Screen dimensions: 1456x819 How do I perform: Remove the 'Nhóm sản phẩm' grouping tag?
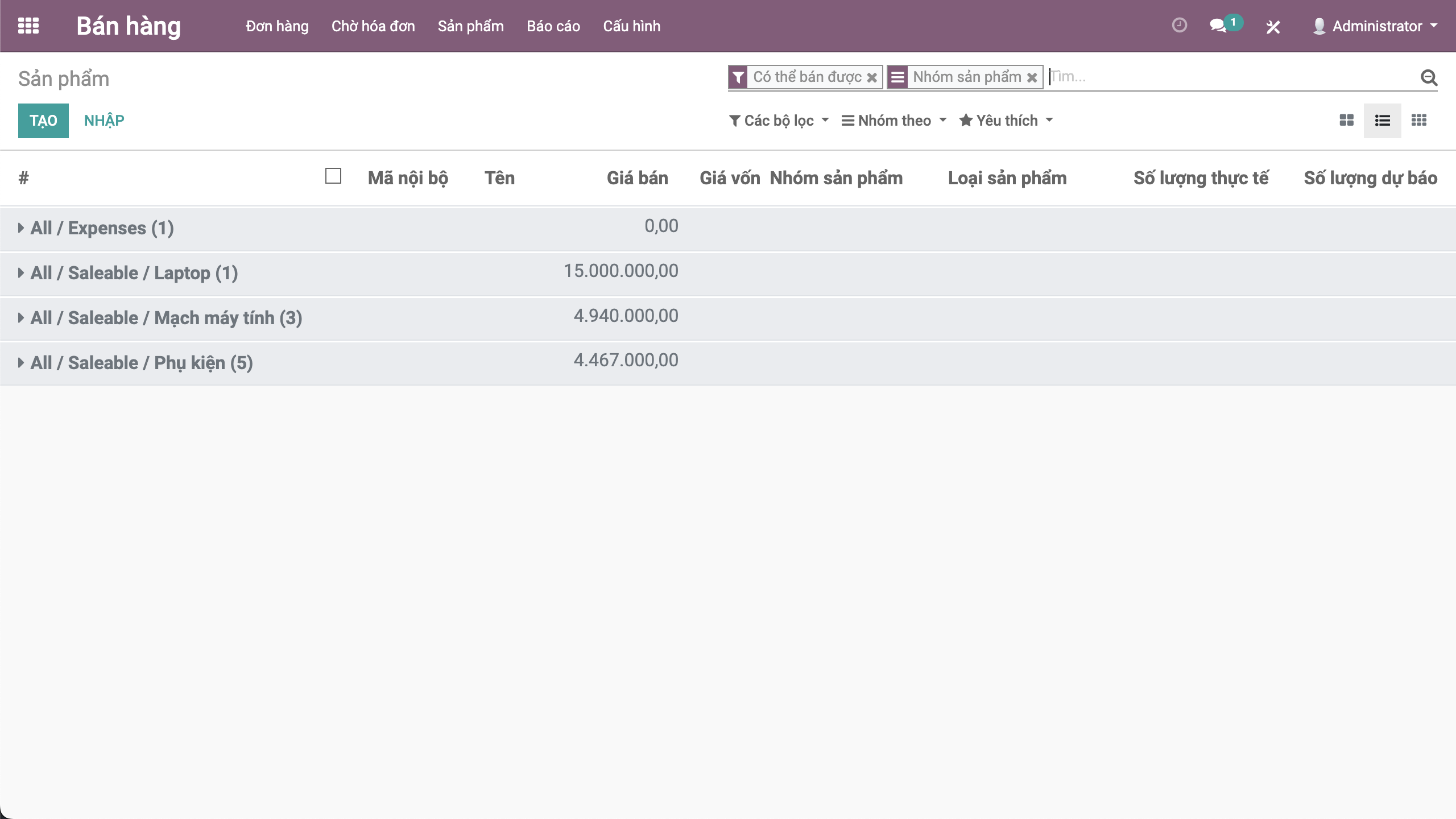(1032, 77)
